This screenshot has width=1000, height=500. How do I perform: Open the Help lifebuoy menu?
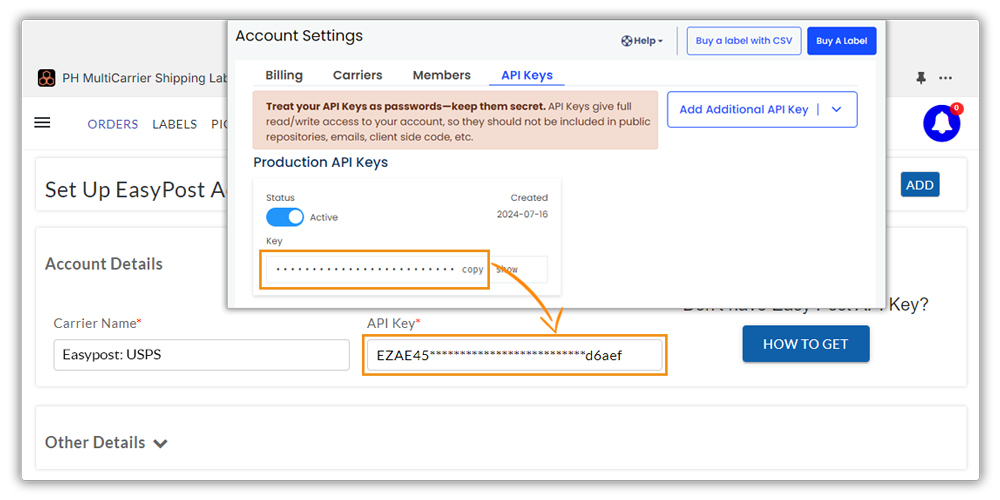tap(642, 41)
